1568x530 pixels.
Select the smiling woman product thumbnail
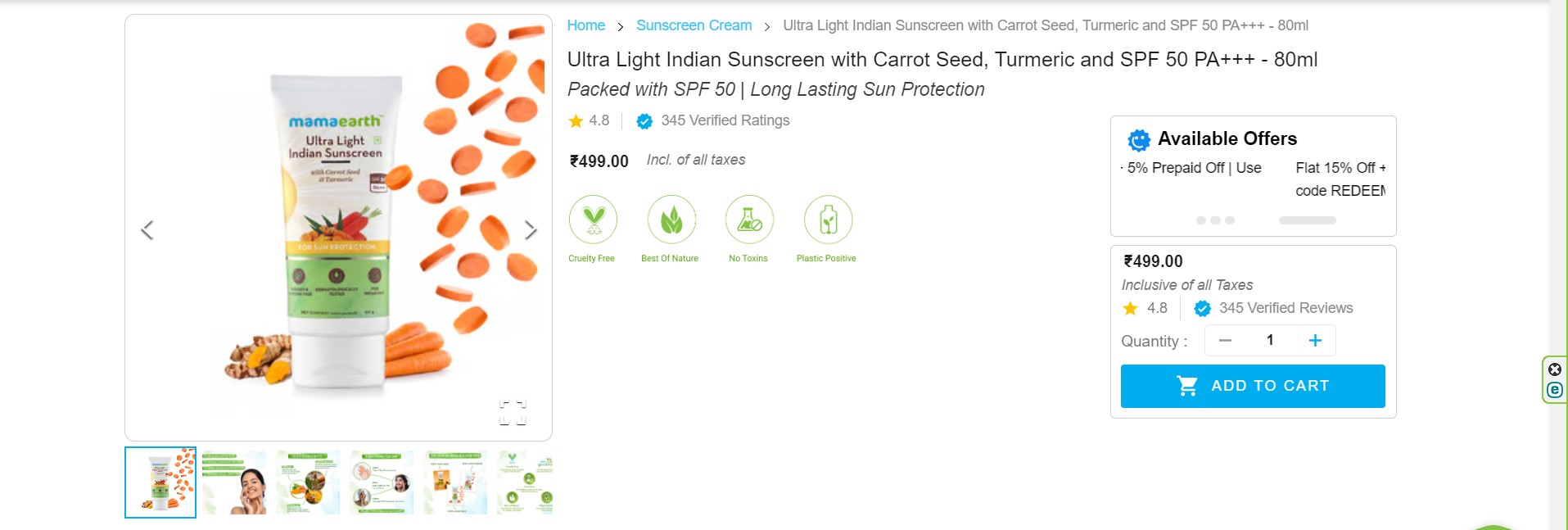pos(234,482)
